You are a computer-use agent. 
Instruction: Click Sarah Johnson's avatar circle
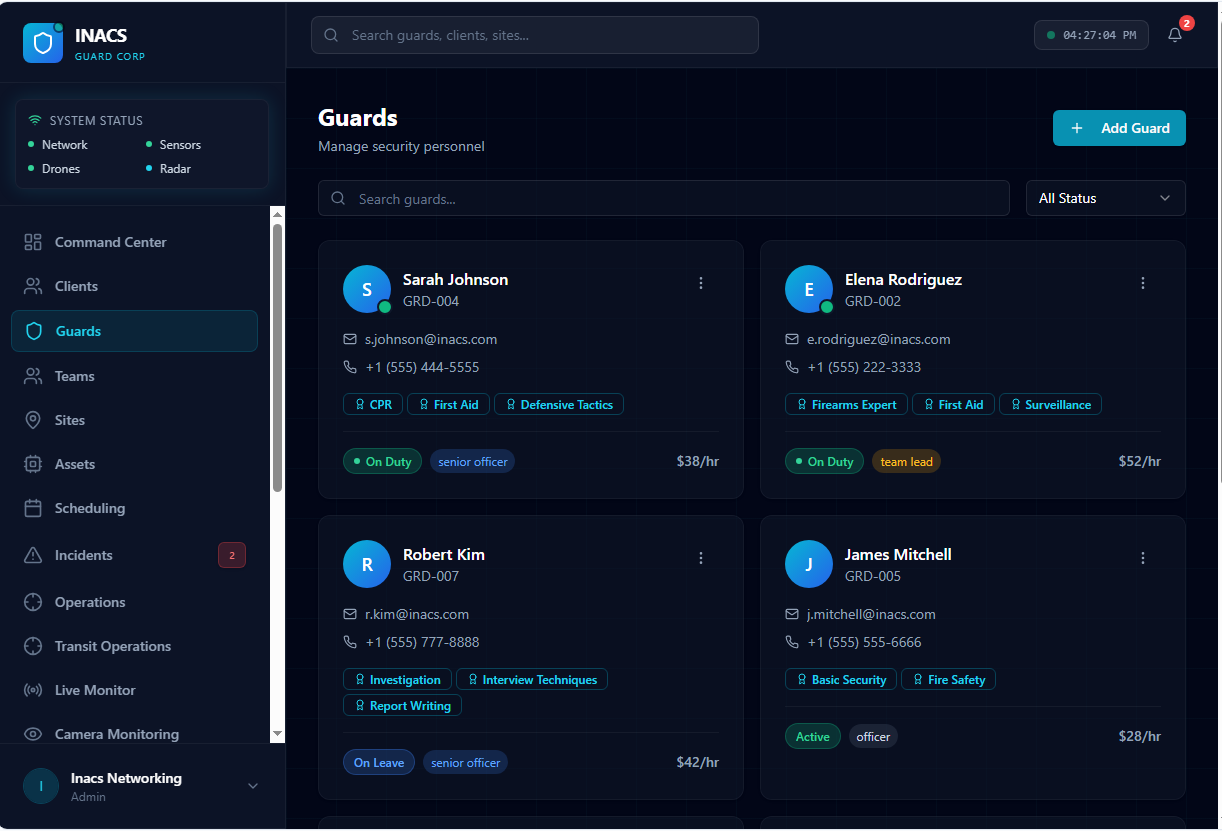pos(367,289)
